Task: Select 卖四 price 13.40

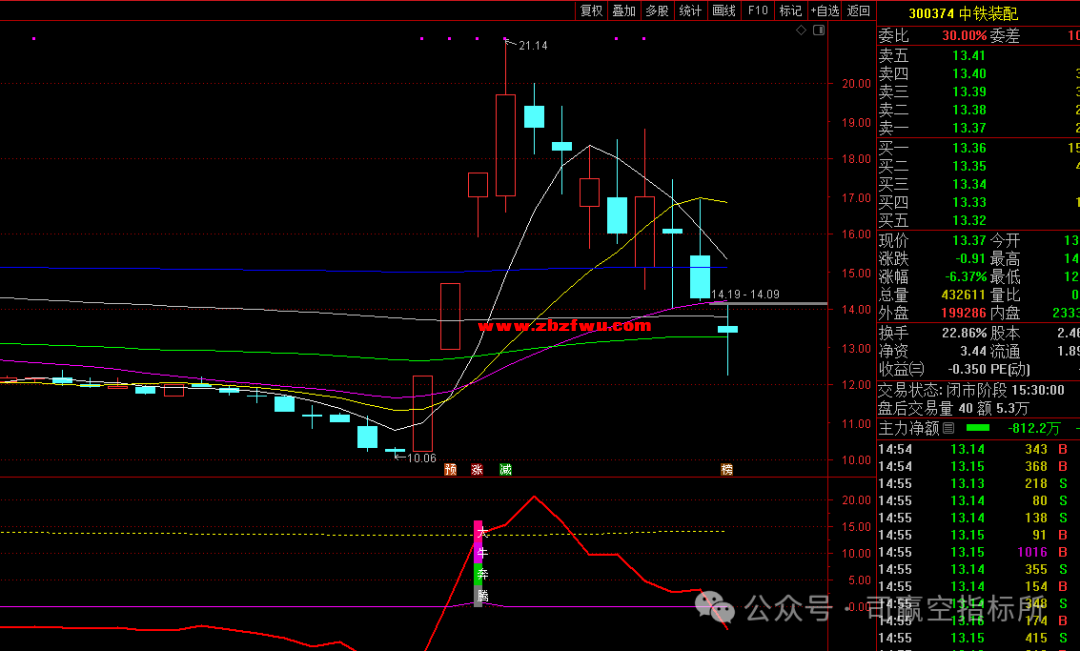Action: (969, 74)
